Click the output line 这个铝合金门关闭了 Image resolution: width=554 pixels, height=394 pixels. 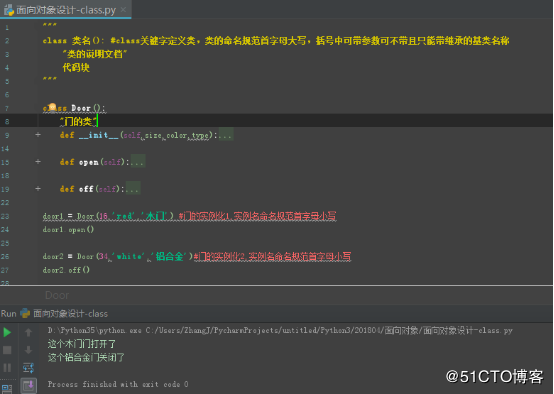click(86, 357)
